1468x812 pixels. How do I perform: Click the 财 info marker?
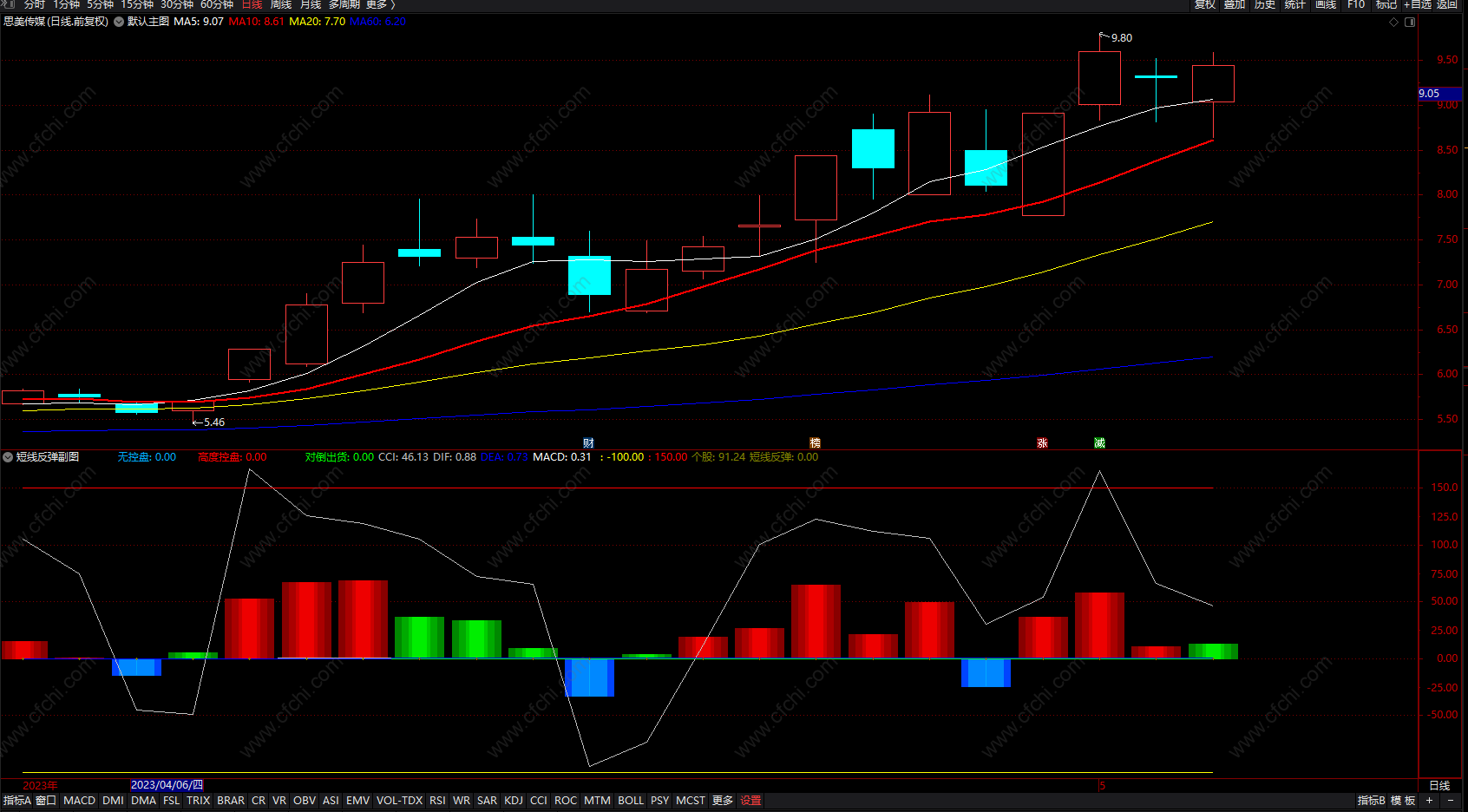pyautogui.click(x=588, y=443)
